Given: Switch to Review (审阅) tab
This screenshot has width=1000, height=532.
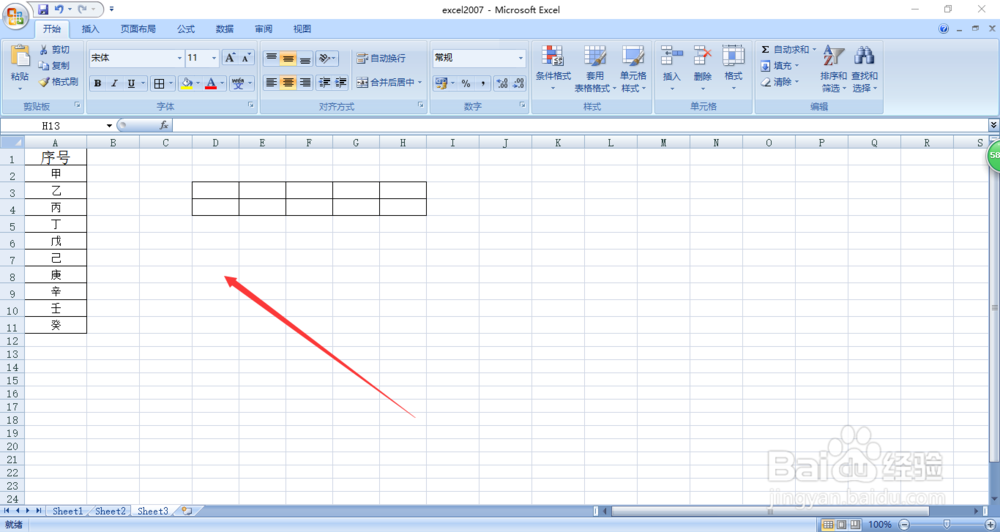Looking at the screenshot, I should click(263, 29).
